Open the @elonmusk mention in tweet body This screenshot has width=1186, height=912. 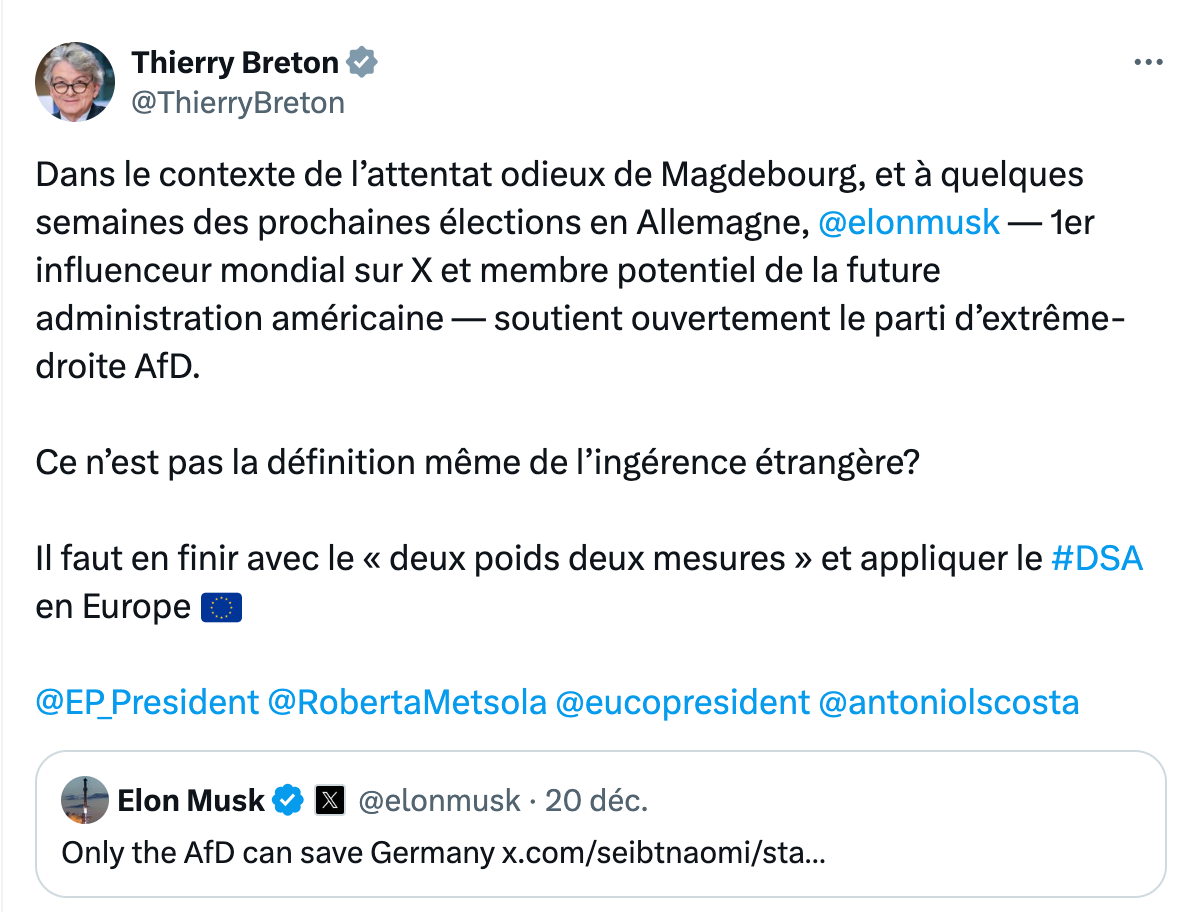coord(908,223)
